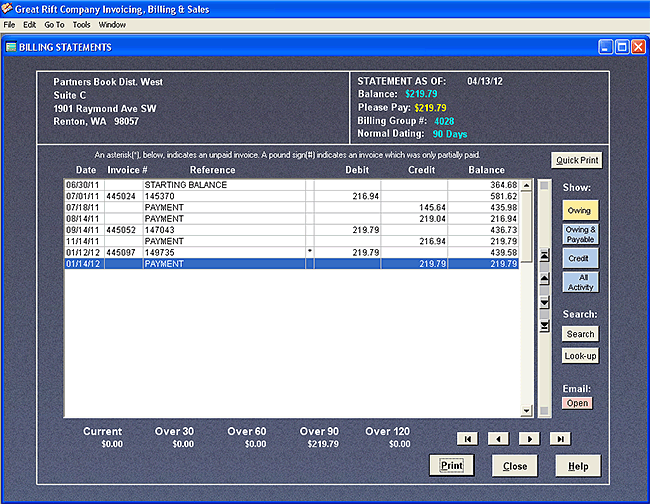Click the Quick Print button
This screenshot has height=504, width=650.
[x=577, y=160]
